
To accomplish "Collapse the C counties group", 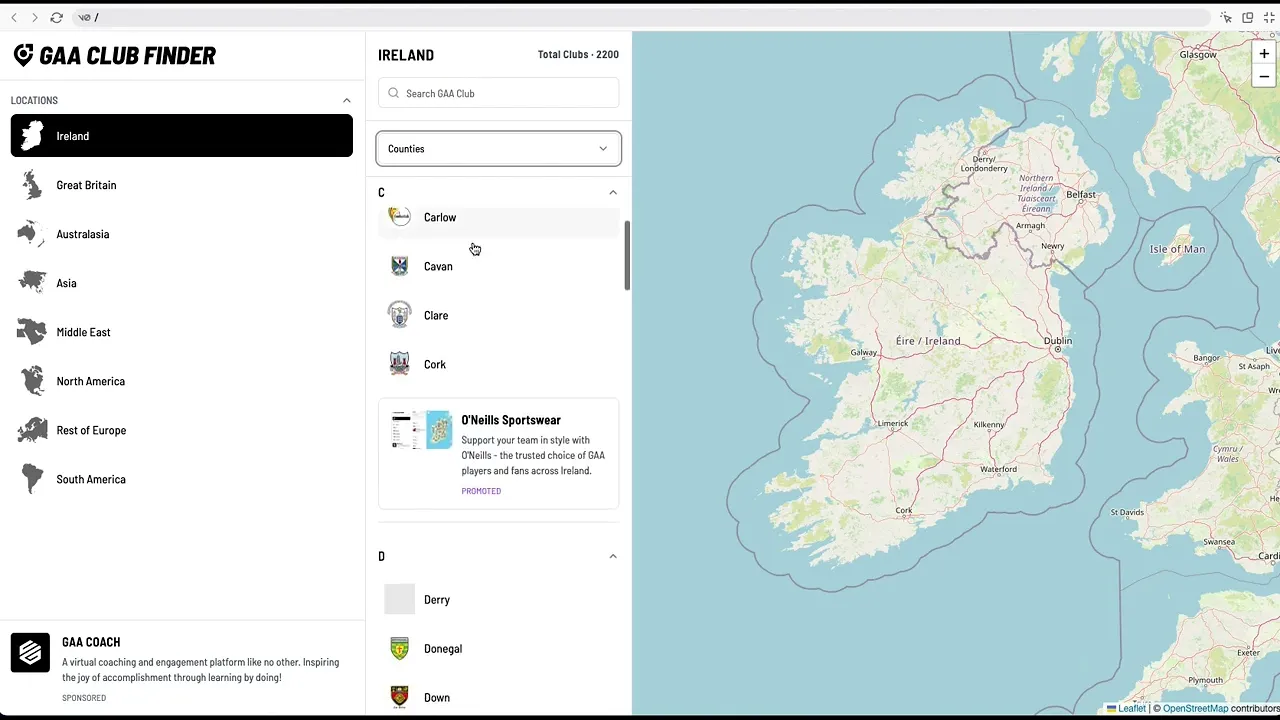I will coord(613,192).
